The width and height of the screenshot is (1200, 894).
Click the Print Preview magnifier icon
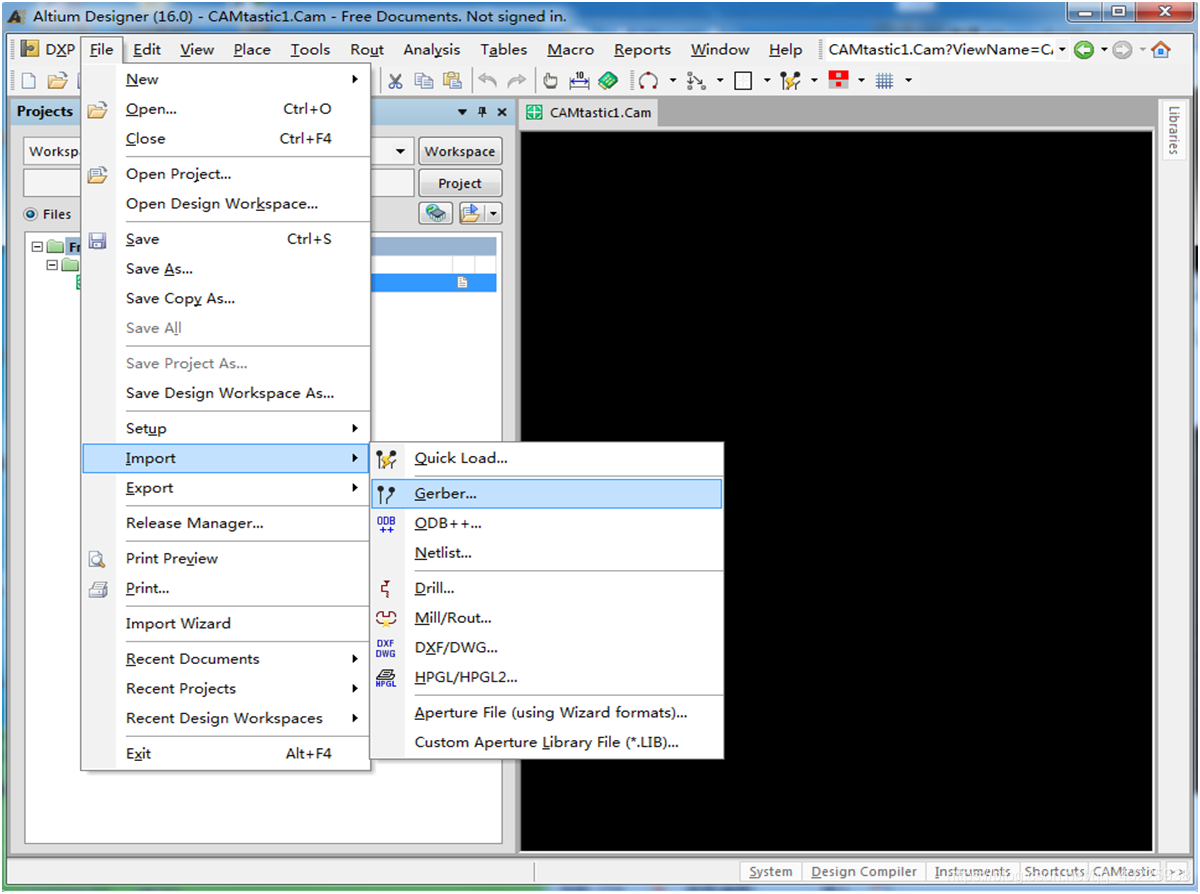(x=97, y=558)
